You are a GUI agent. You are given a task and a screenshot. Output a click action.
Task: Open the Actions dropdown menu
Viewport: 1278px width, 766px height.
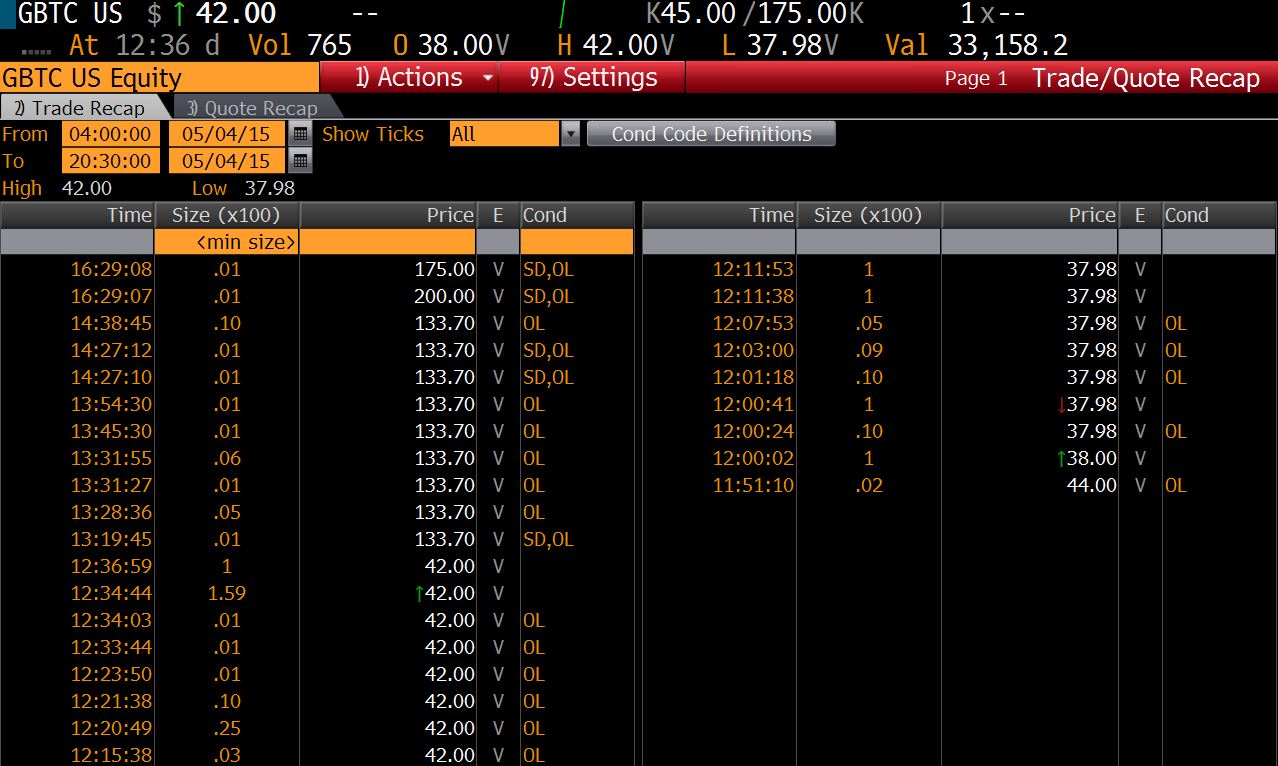point(408,77)
